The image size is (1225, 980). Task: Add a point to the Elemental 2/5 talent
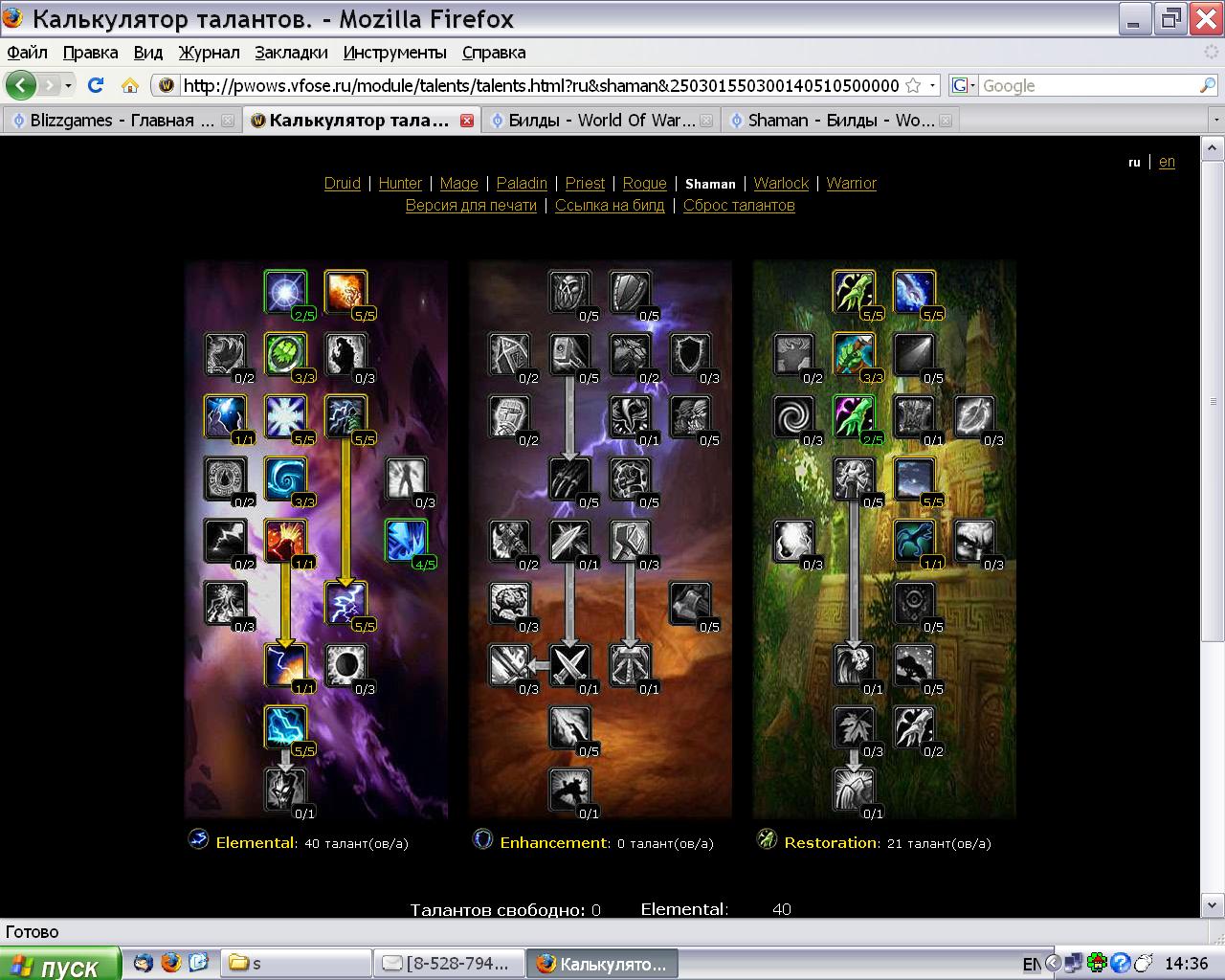(x=285, y=293)
